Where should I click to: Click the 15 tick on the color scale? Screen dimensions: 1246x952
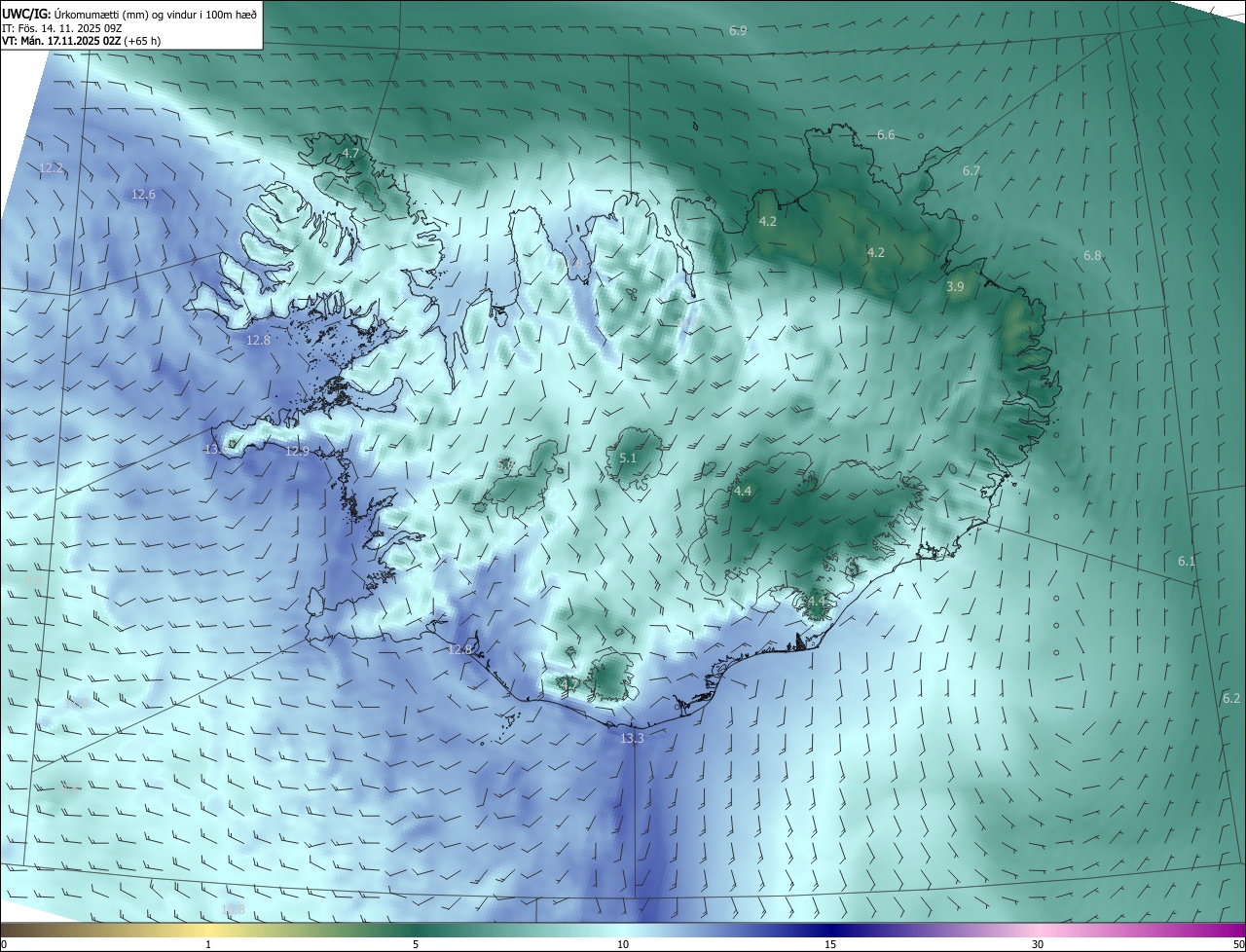pos(830,945)
